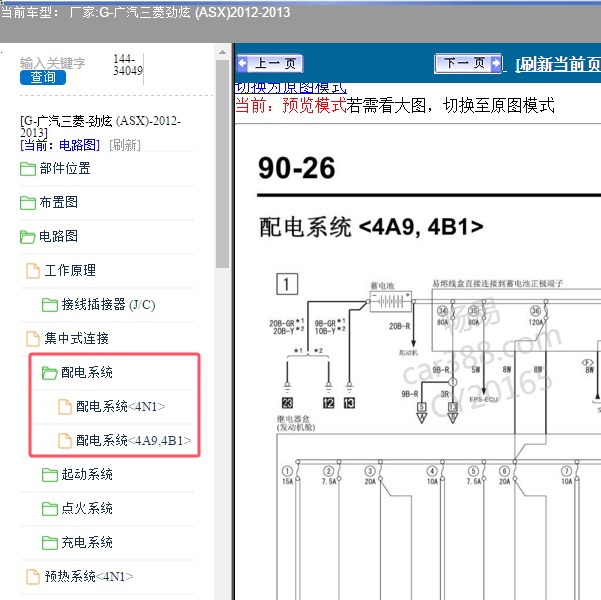Click the 查询 search button

(x=43, y=77)
